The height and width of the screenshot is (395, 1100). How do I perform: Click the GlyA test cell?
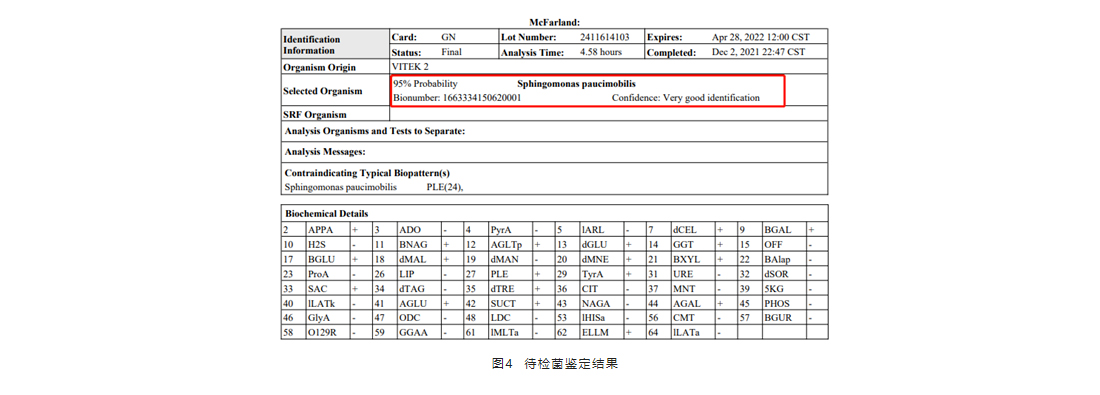[328, 318]
